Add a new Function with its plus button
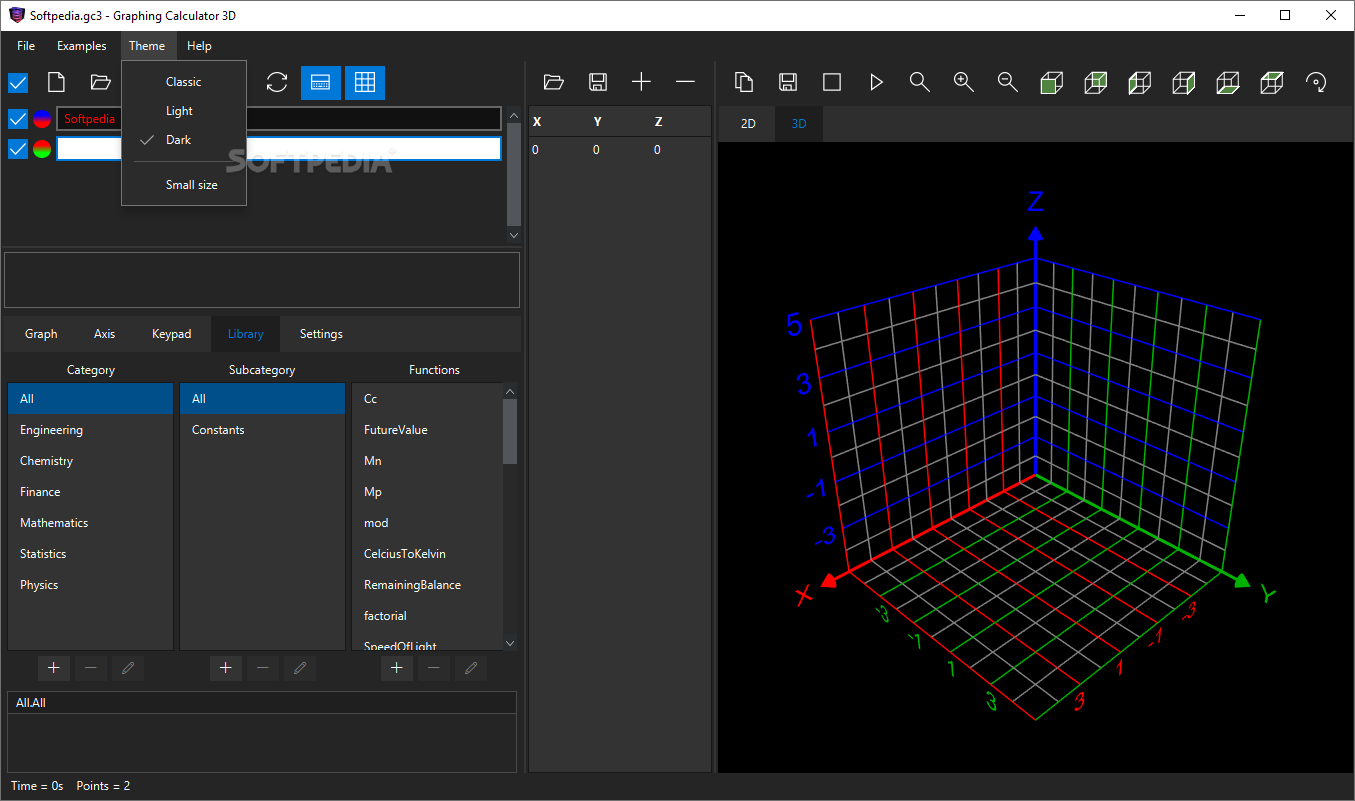The image size is (1355, 801). [x=397, y=668]
